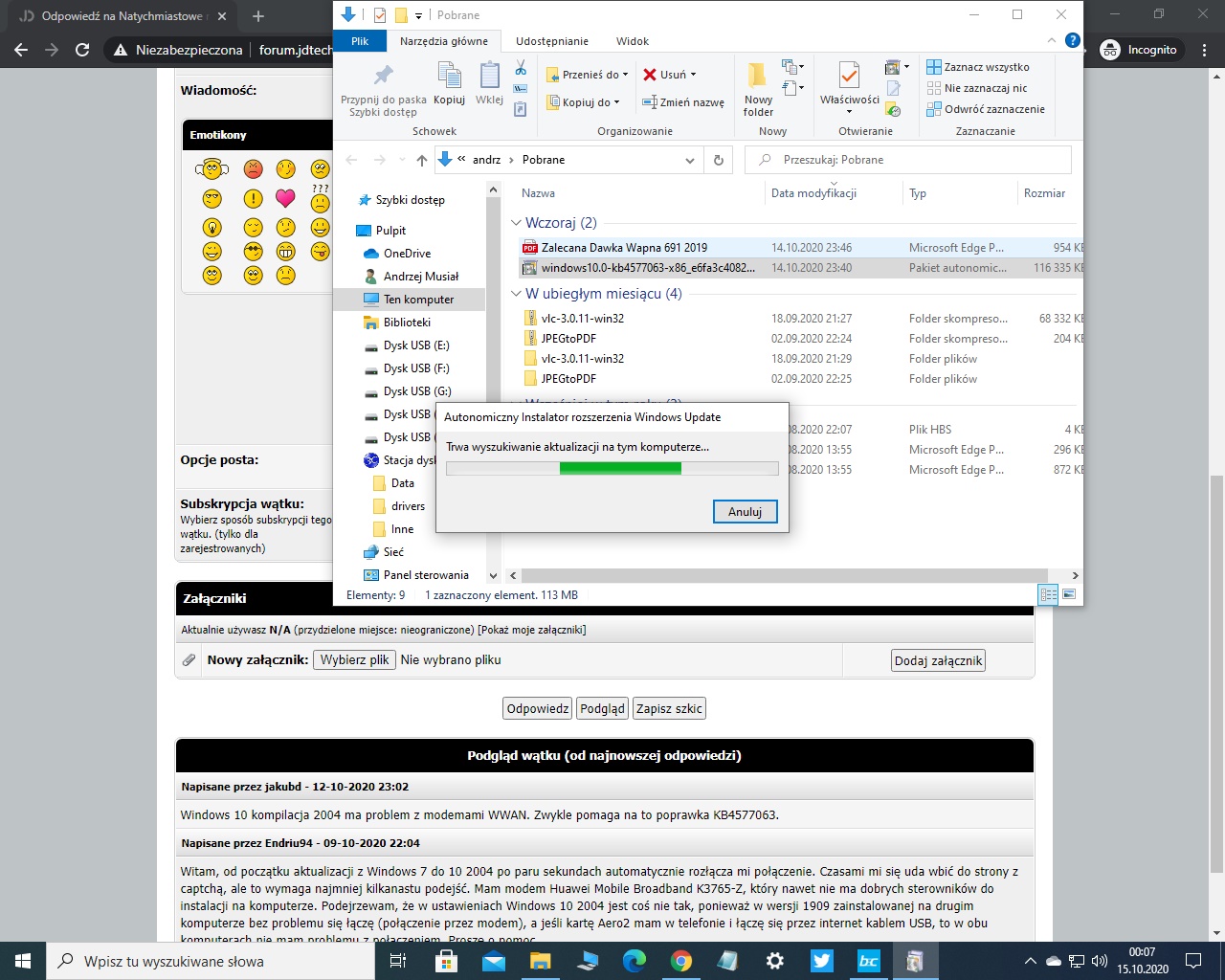
Task: Click the Wybierz plik attachment button
Action: tap(354, 659)
